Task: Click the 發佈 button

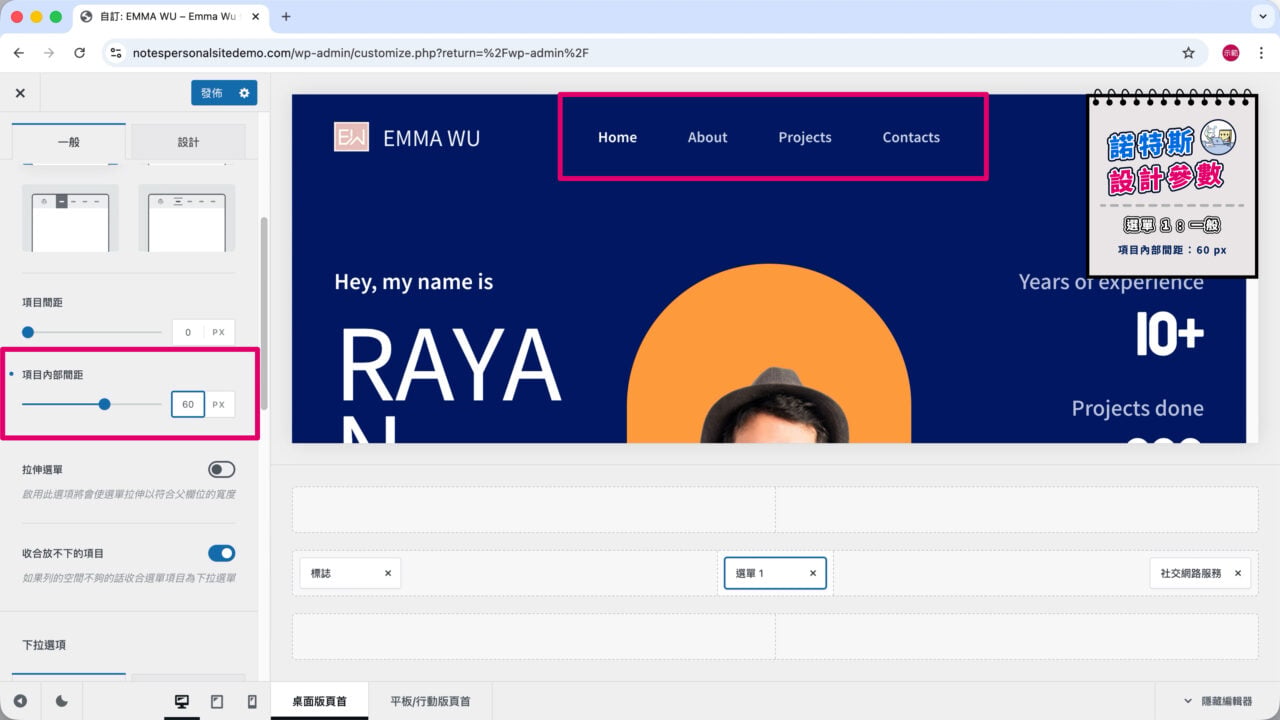Action: click(x=212, y=93)
